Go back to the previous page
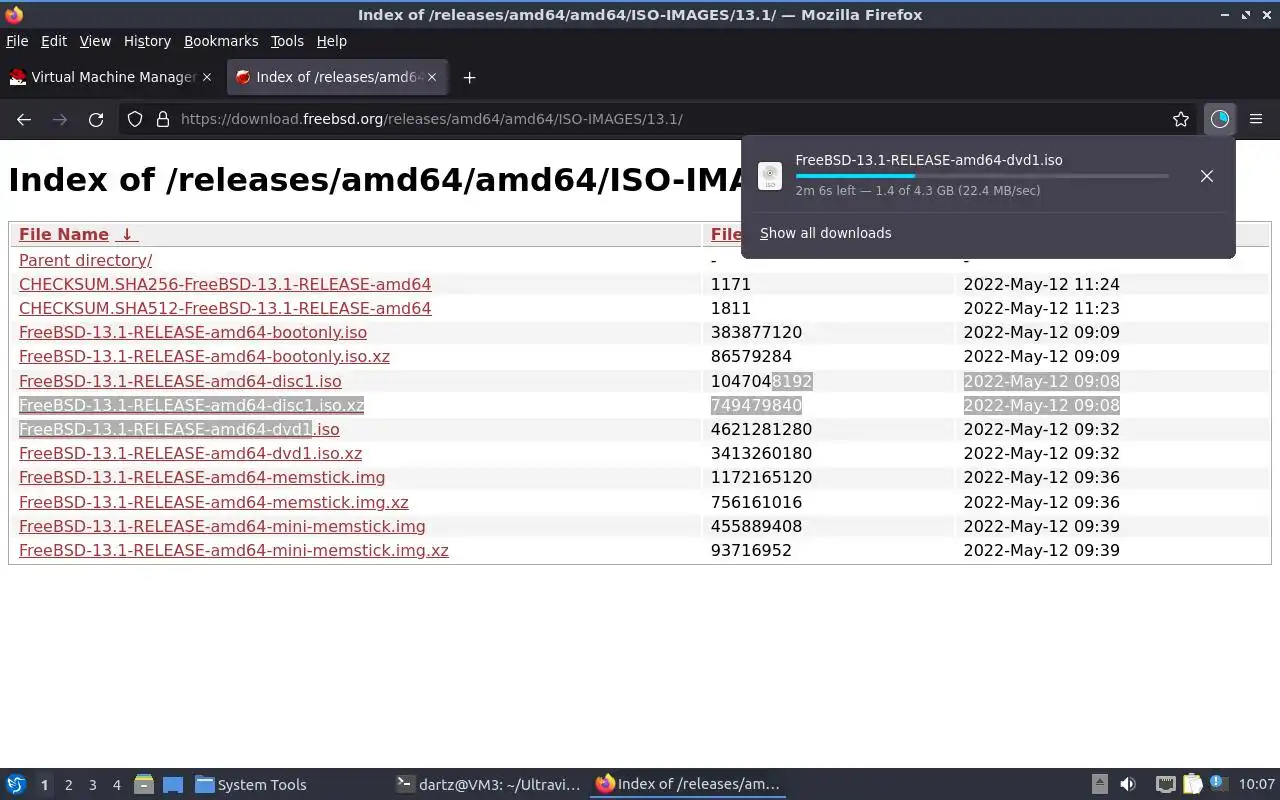 click(24, 119)
